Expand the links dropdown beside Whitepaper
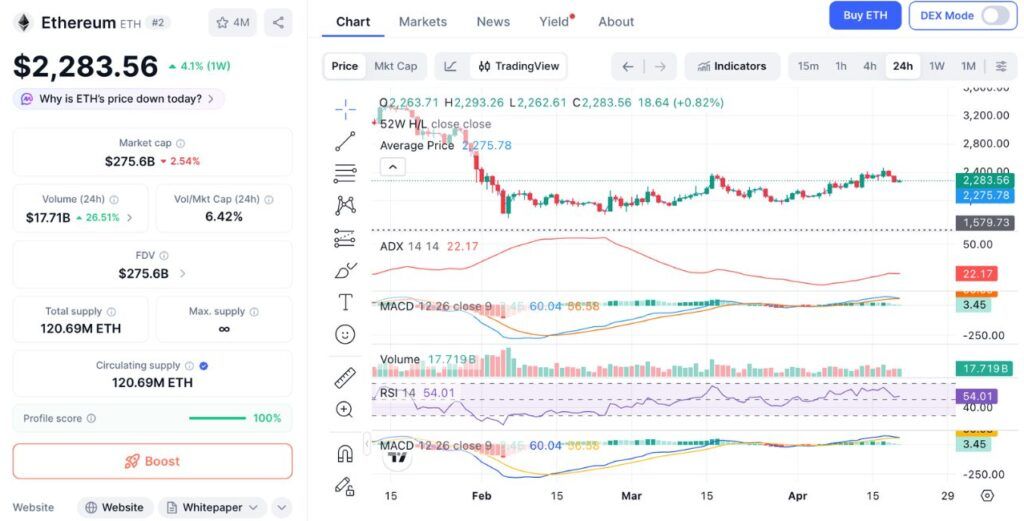Image resolution: width=1024 pixels, height=521 pixels. [x=281, y=507]
